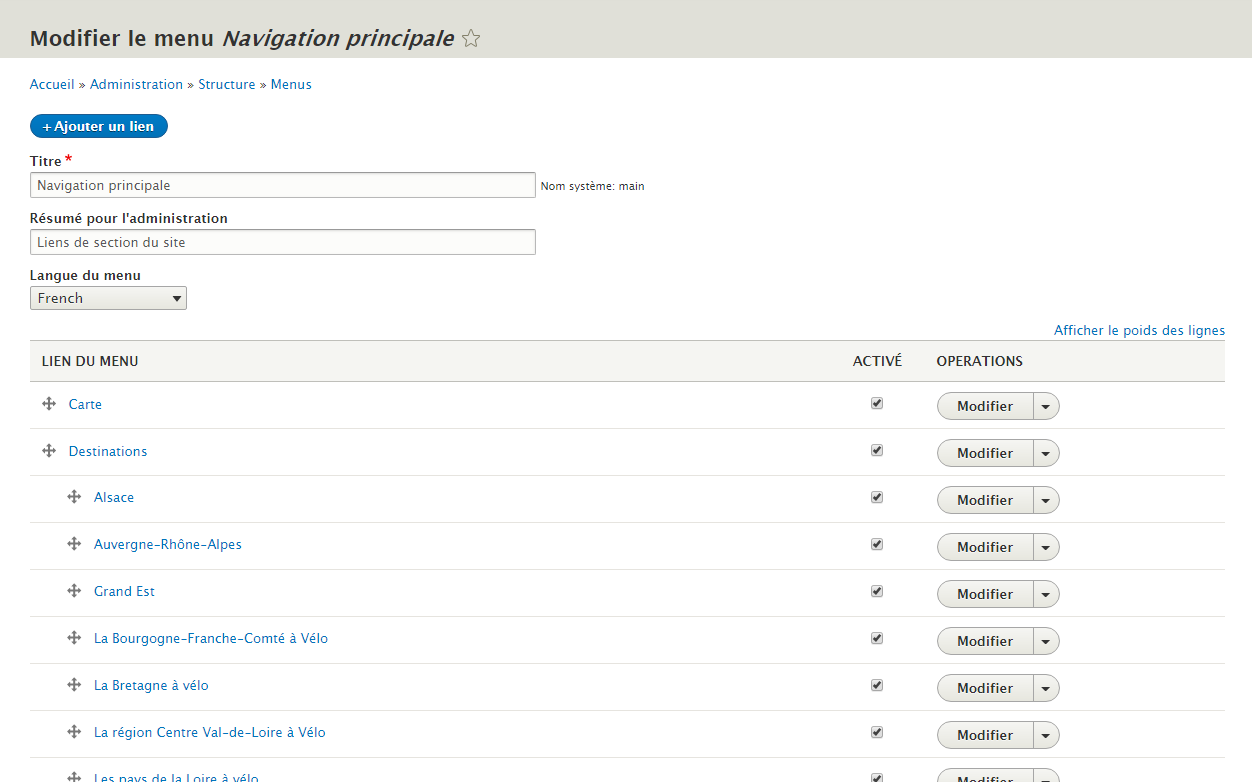Click the drag handle beside Destinations
1252x782 pixels.
pos(48,451)
